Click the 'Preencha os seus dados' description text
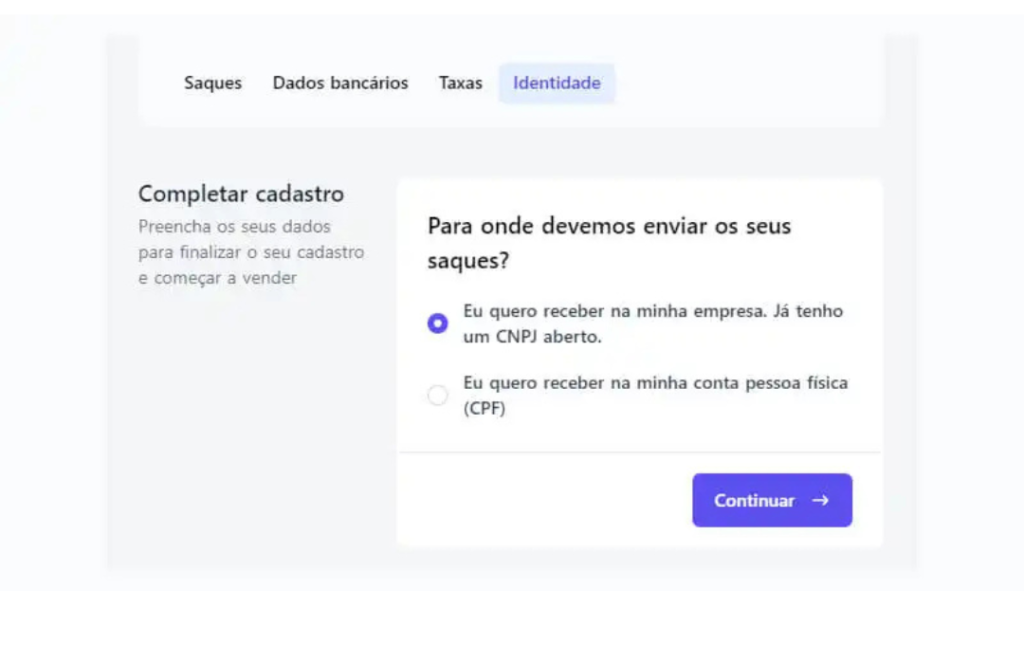This screenshot has height=647, width=1024. pos(234,227)
